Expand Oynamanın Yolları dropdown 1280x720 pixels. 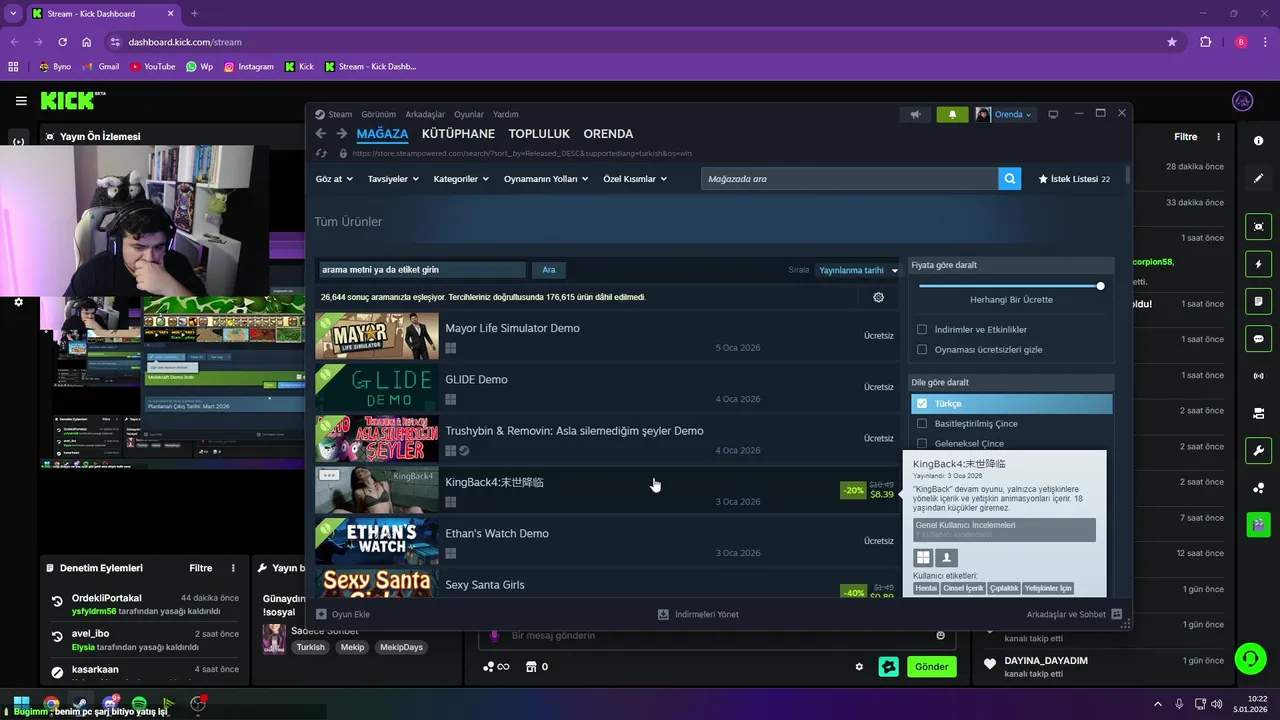[546, 179]
